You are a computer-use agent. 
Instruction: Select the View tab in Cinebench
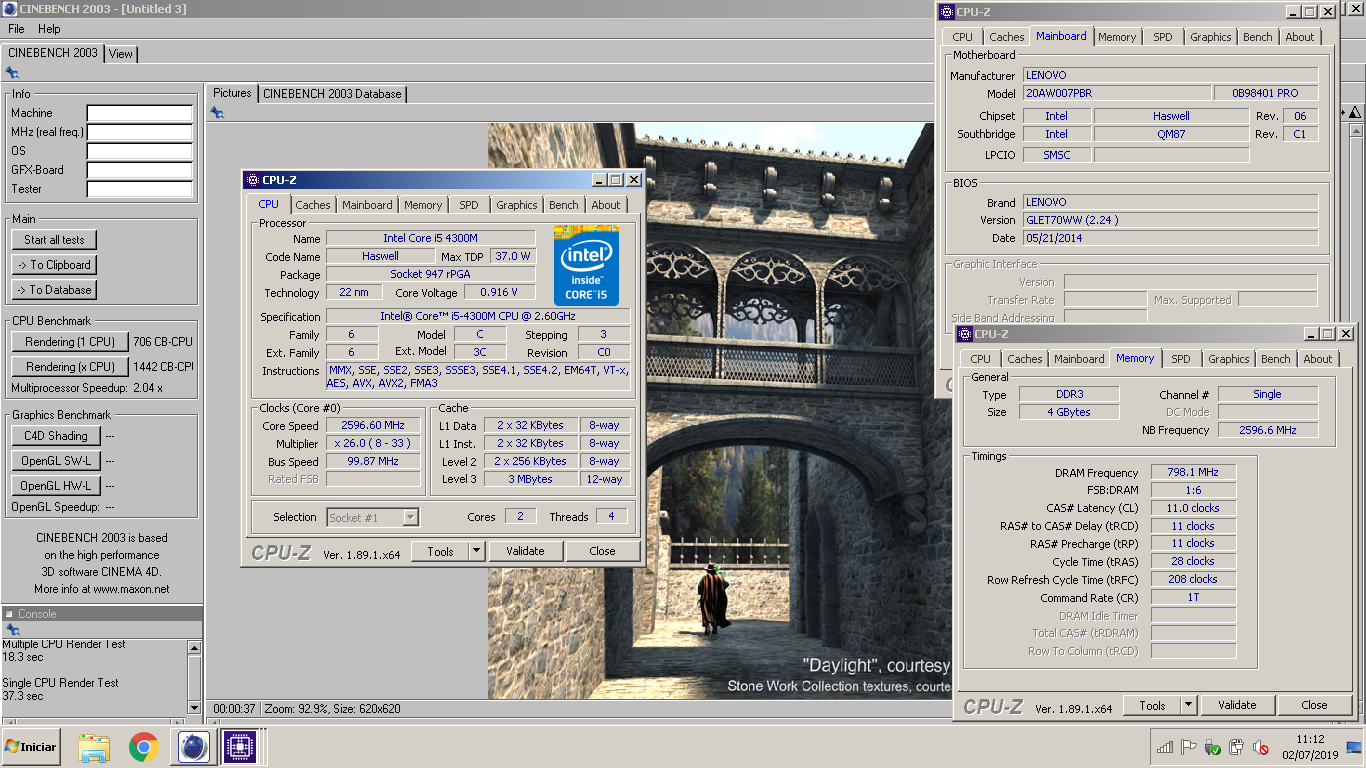coord(121,54)
